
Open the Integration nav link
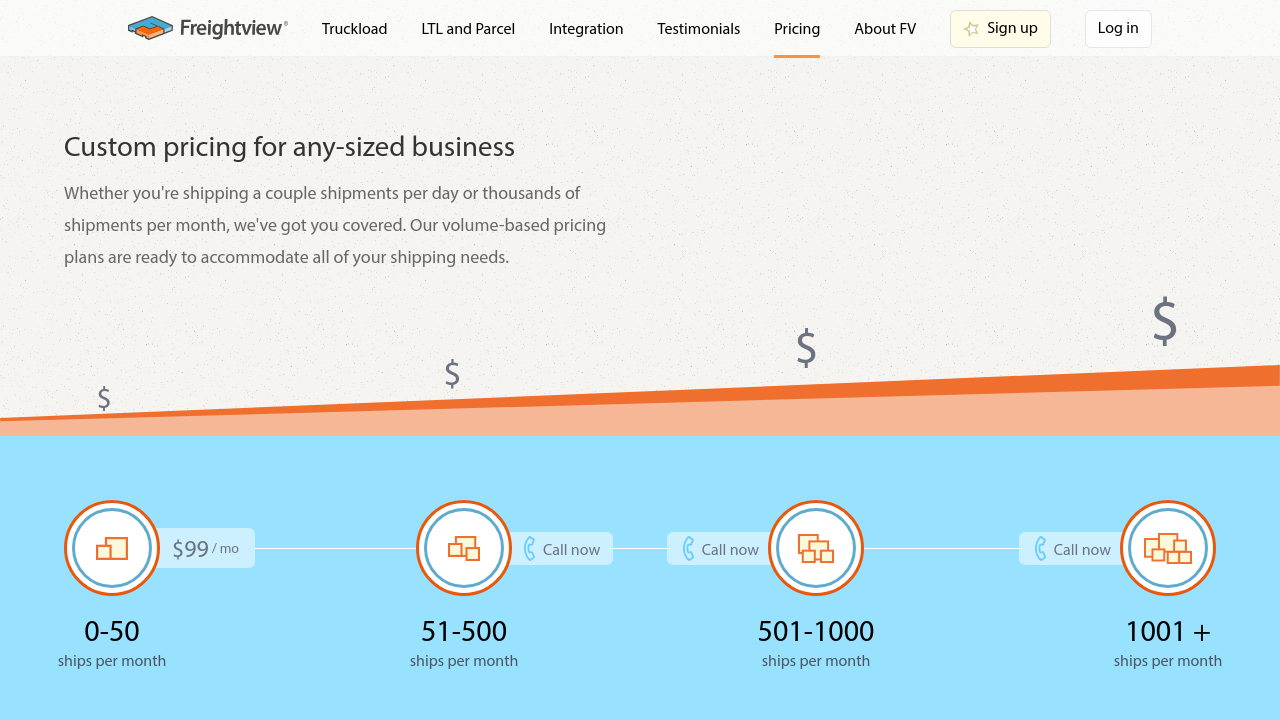[586, 29]
